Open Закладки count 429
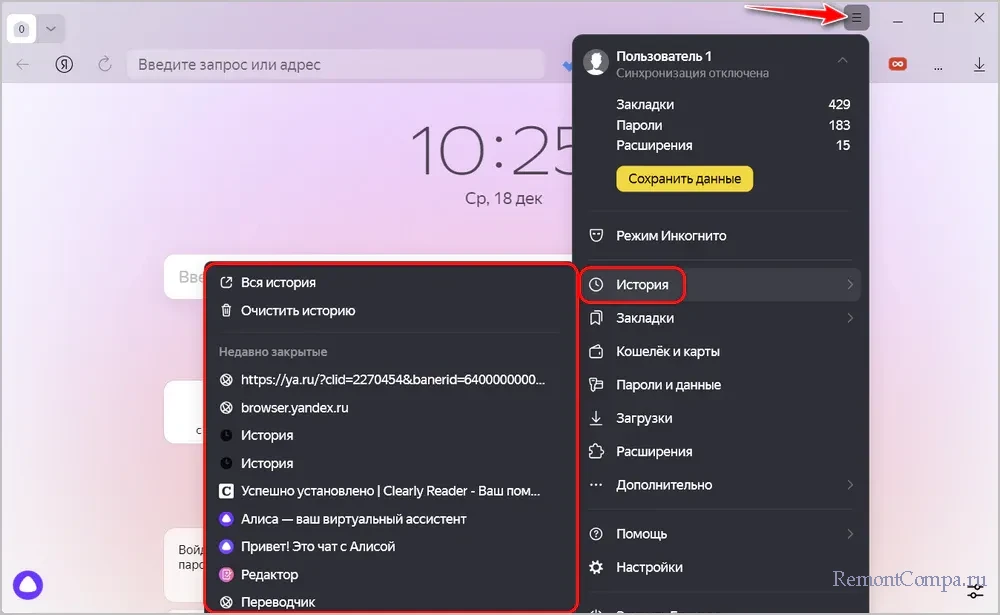This screenshot has width=1000, height=615. [733, 104]
